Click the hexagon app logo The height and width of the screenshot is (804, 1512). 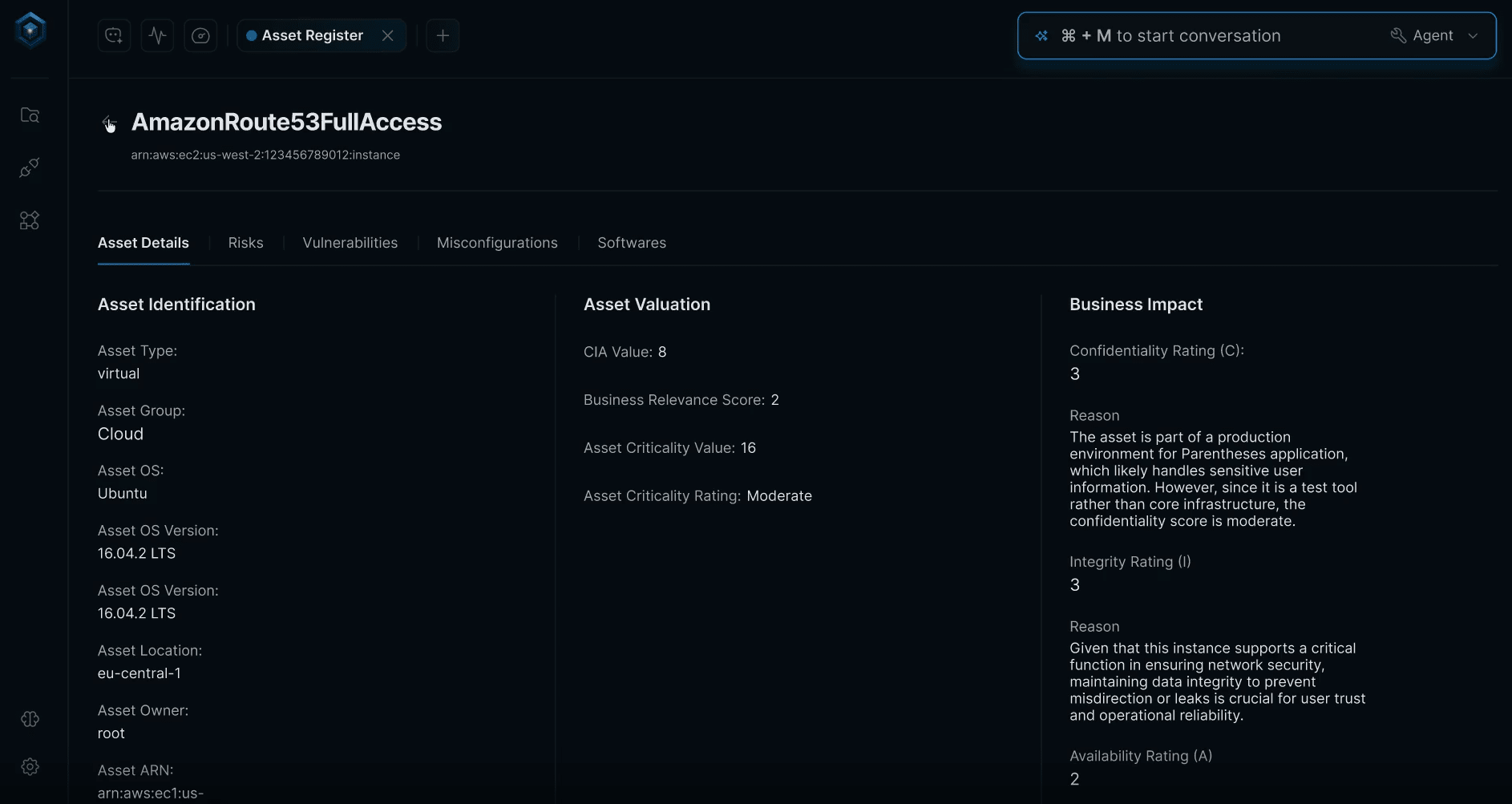pyautogui.click(x=30, y=31)
